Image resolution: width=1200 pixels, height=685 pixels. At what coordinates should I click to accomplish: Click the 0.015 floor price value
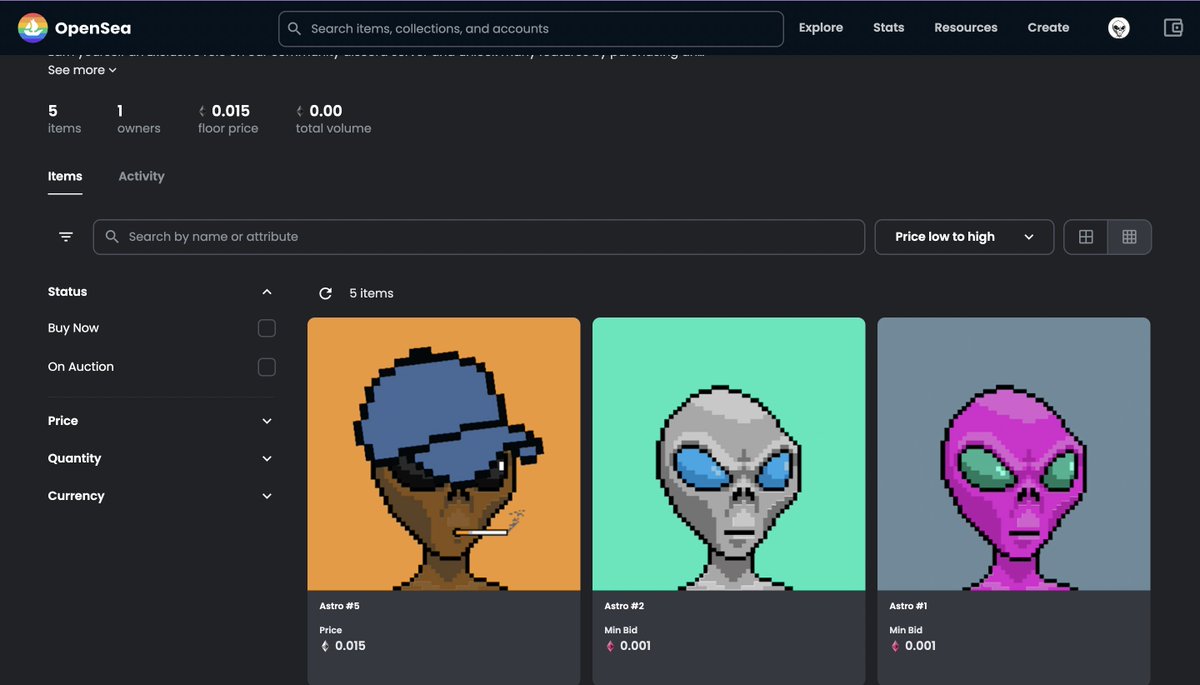231,111
